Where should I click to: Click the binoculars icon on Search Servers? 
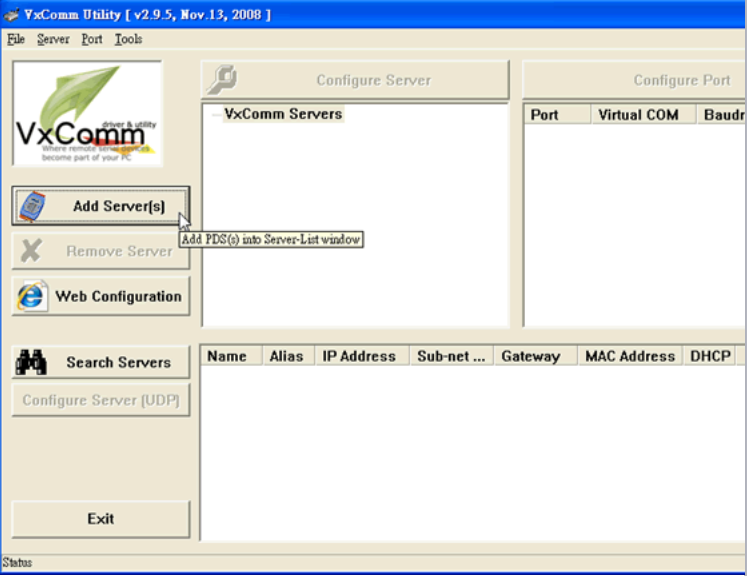(x=31, y=362)
